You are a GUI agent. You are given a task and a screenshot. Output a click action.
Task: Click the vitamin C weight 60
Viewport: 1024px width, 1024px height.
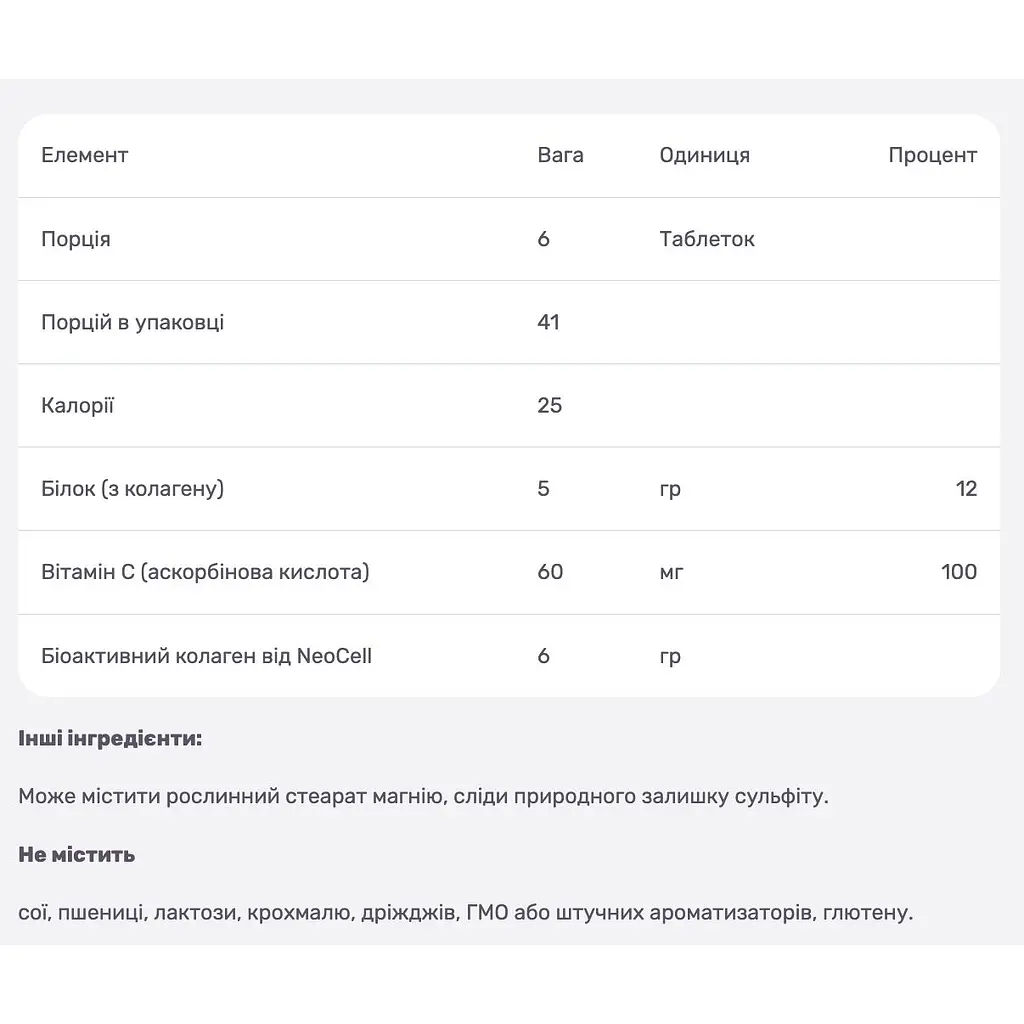coord(551,572)
